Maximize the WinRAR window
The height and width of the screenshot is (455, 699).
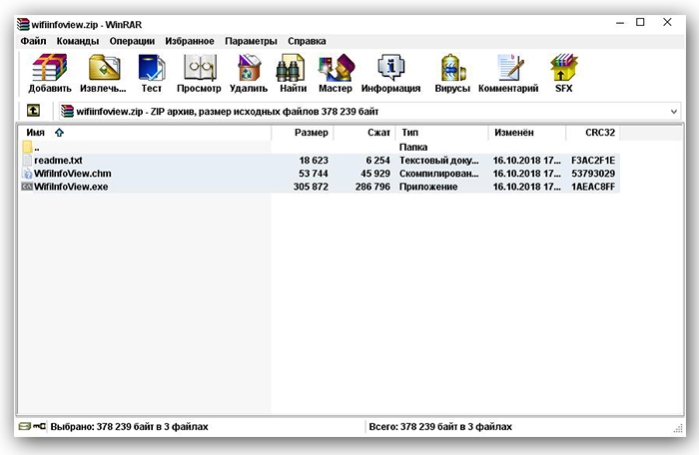(640, 22)
